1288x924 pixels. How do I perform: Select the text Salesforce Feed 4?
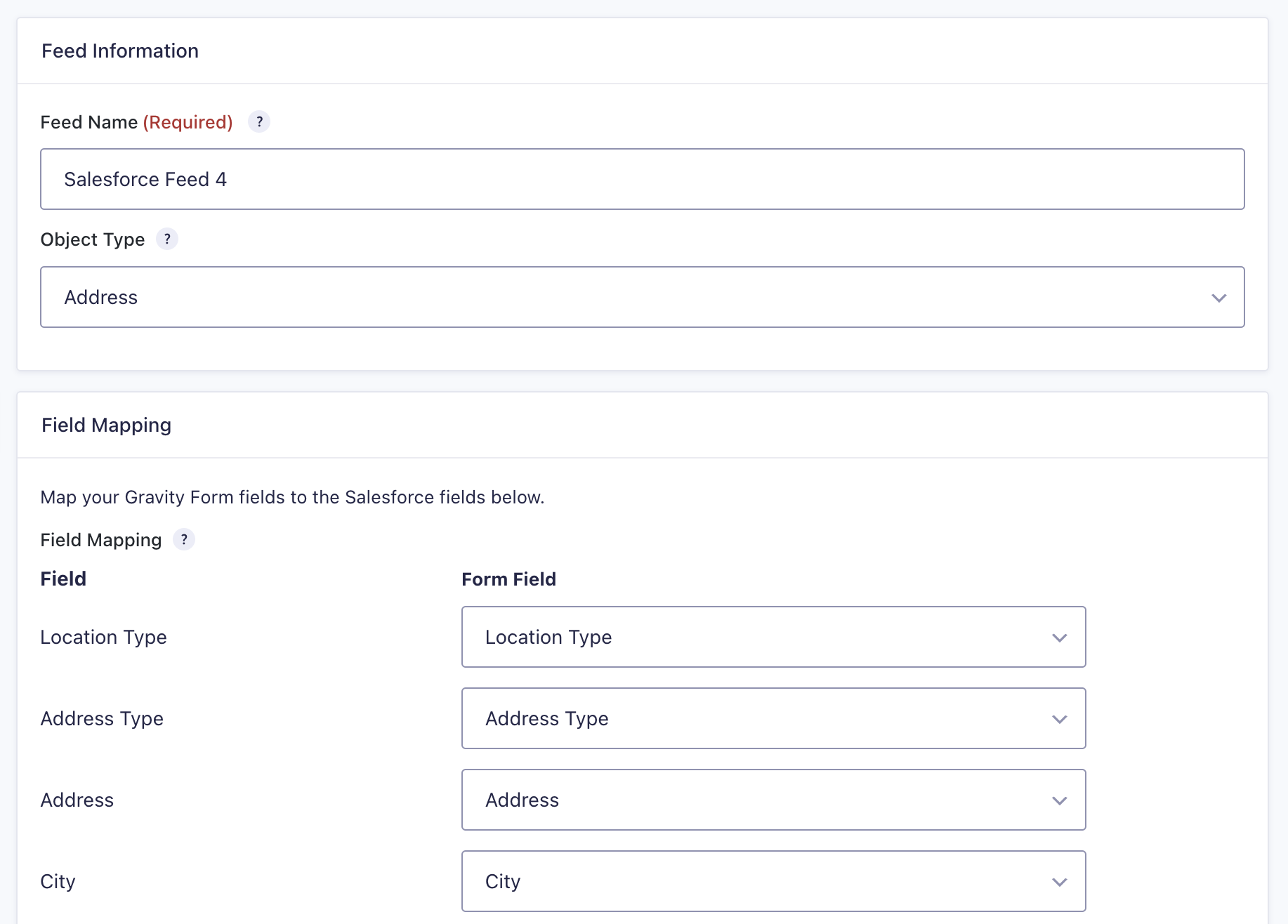145,179
